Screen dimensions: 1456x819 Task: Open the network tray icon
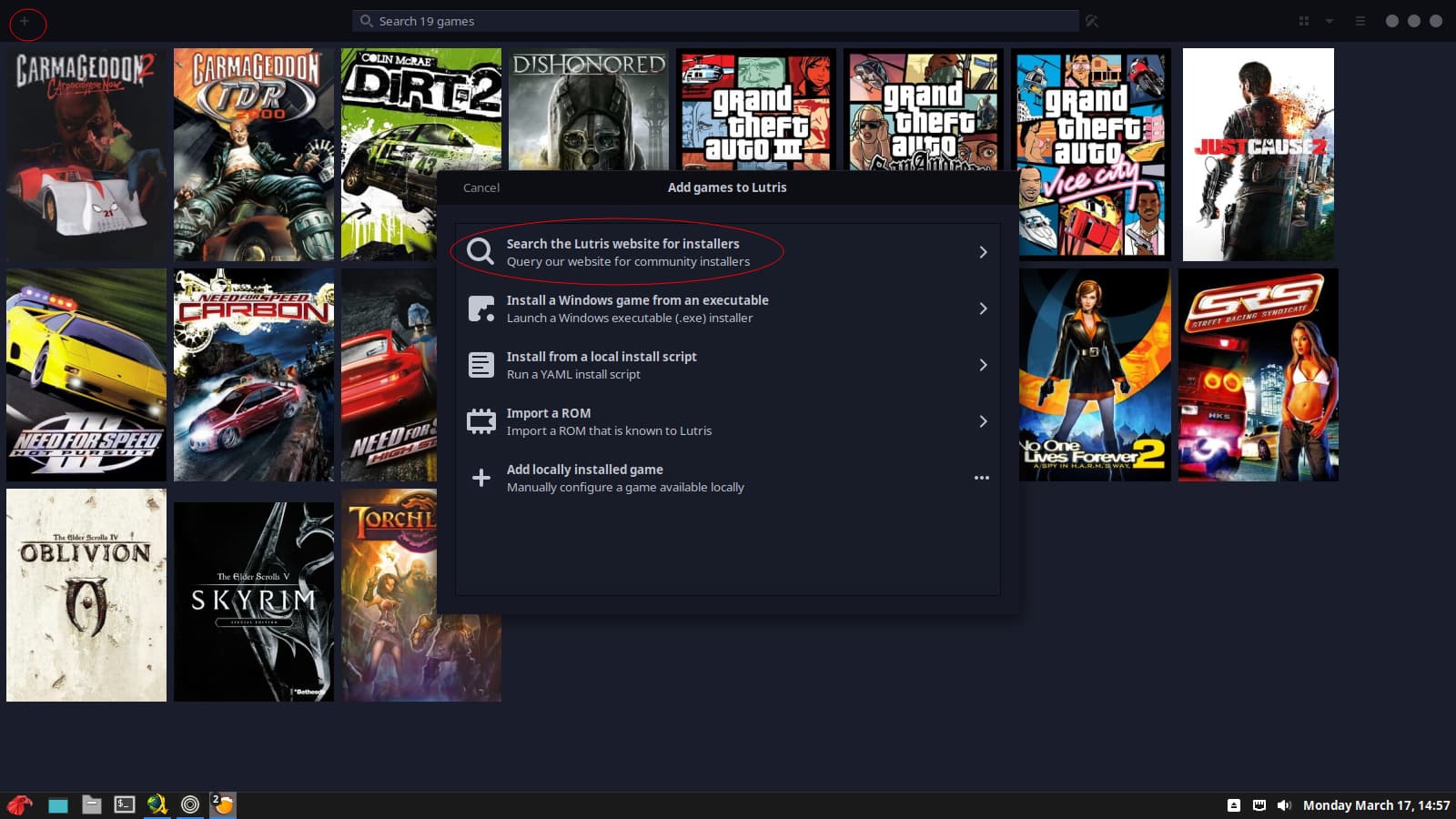pyautogui.click(x=1259, y=805)
